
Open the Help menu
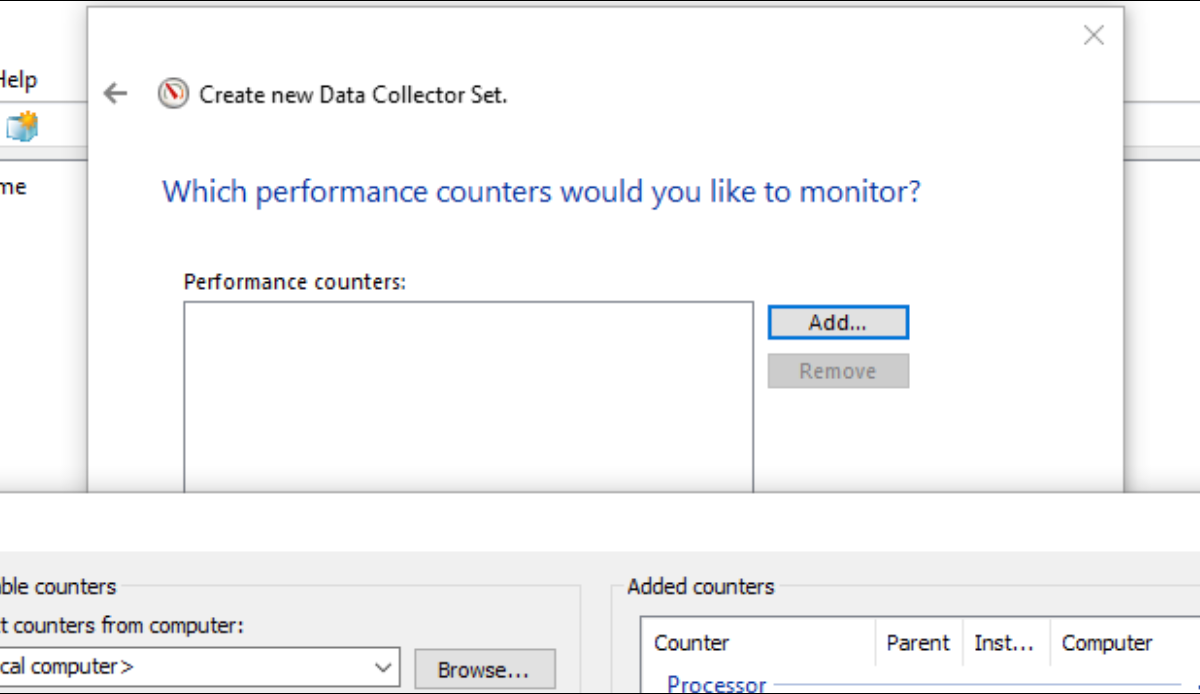tap(18, 79)
